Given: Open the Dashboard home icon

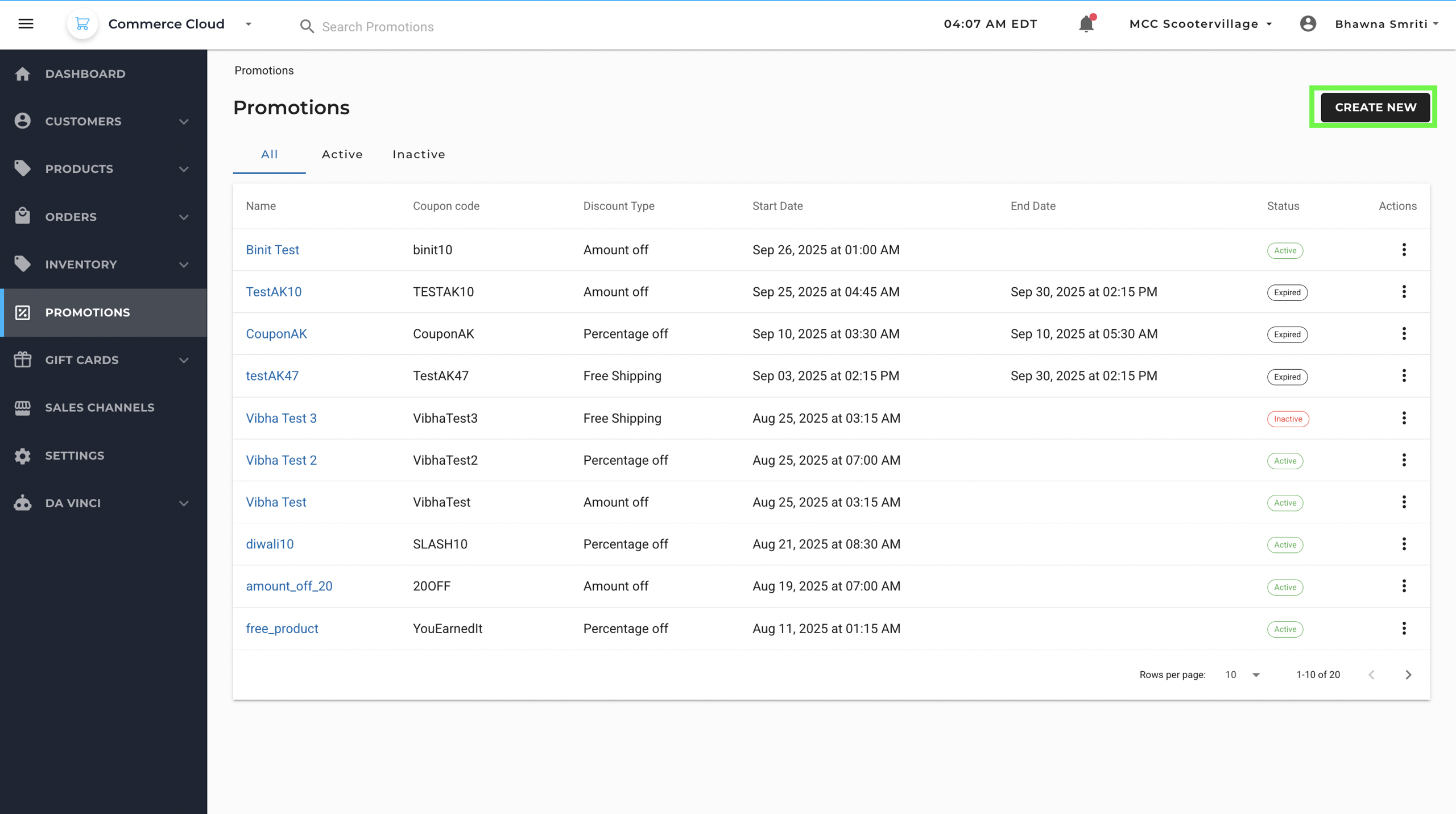Looking at the screenshot, I should [23, 74].
